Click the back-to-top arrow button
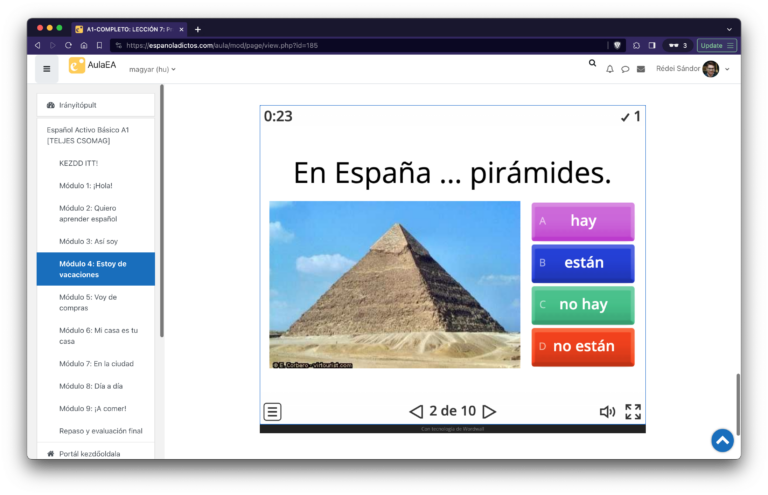The height and width of the screenshot is (495, 768). (722, 441)
